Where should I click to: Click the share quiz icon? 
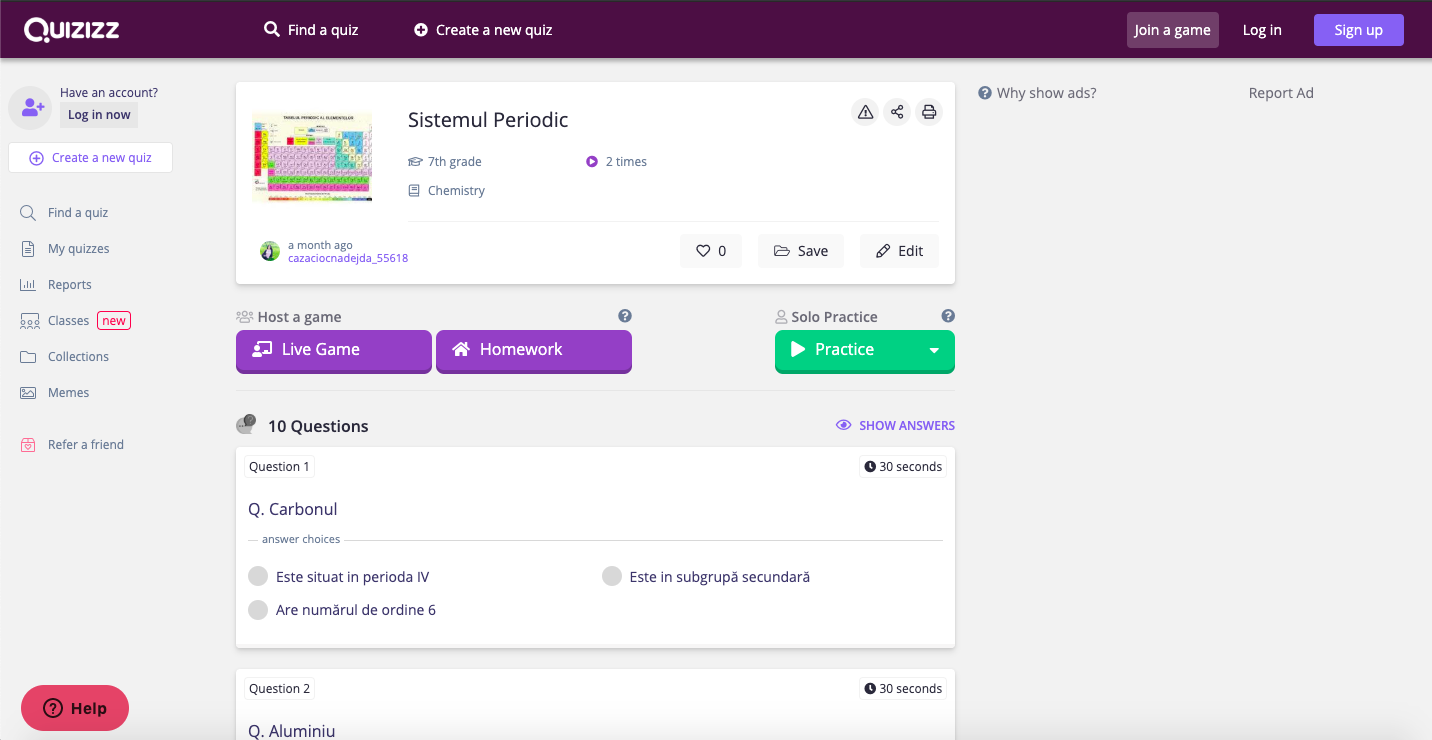(897, 112)
